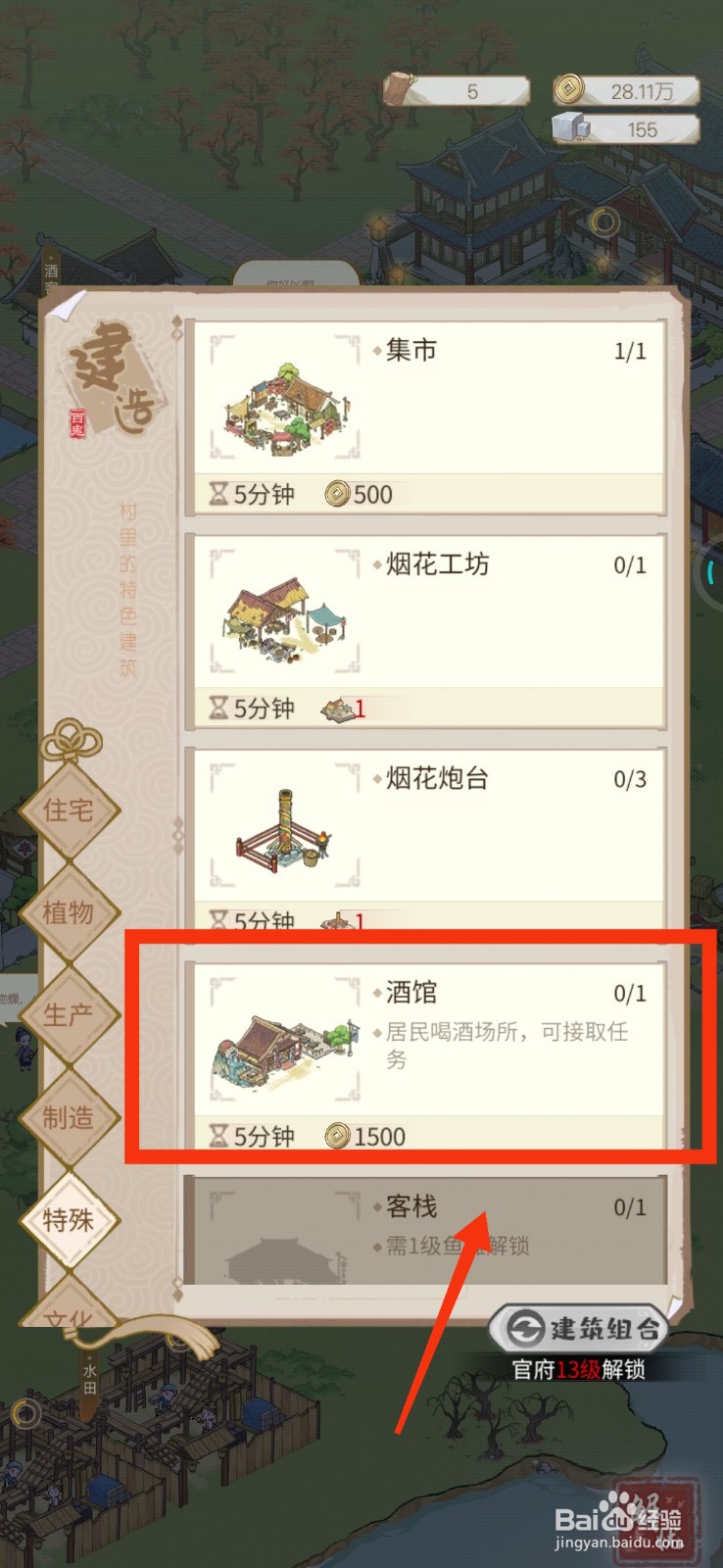Tap the 水田 paddy field label
Image resolution: width=723 pixels, height=1568 pixels.
click(x=89, y=1381)
